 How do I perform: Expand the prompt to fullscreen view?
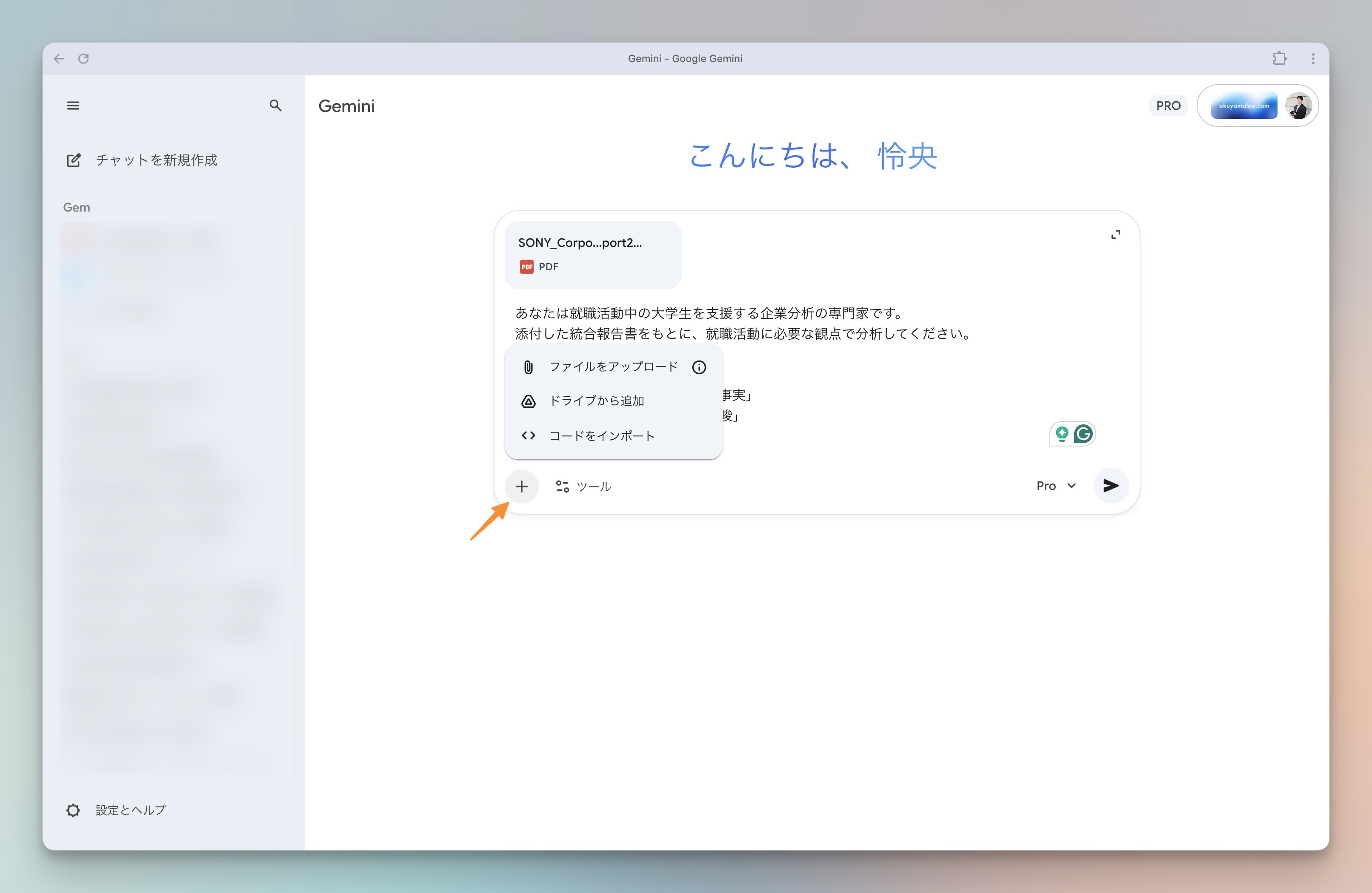pyautogui.click(x=1115, y=234)
